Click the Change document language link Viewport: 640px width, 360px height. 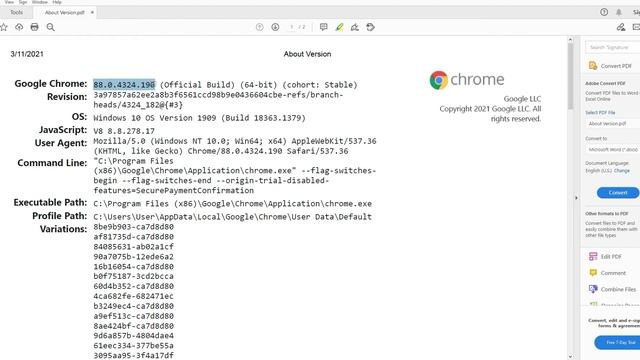click(622, 171)
